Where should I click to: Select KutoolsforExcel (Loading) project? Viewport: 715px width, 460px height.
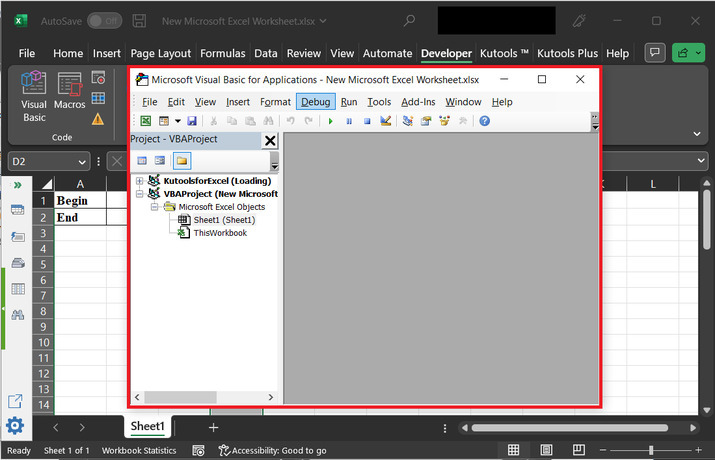tap(217, 181)
